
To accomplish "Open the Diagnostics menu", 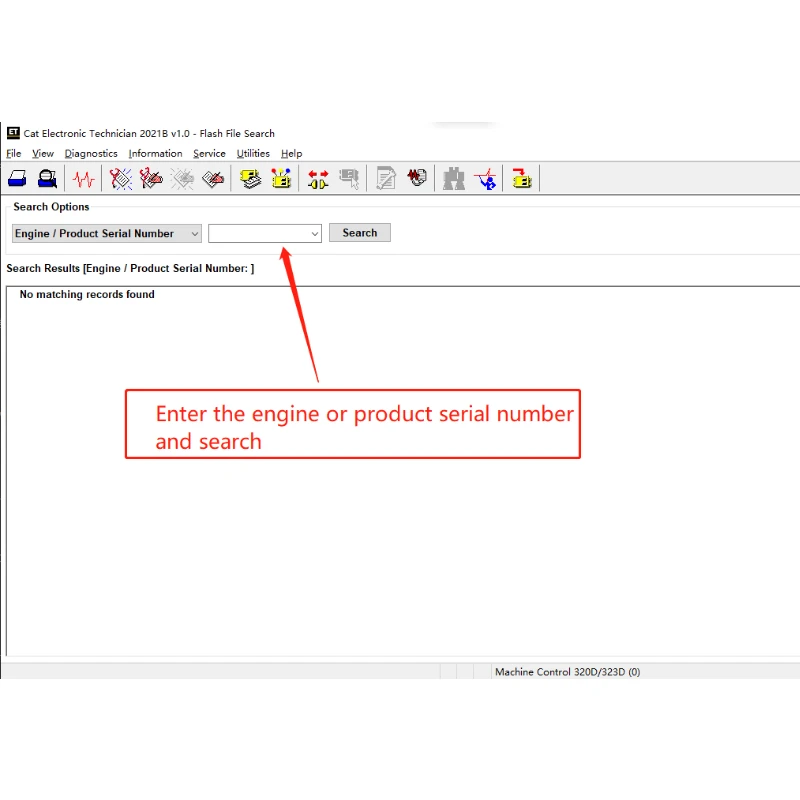I will point(91,154).
